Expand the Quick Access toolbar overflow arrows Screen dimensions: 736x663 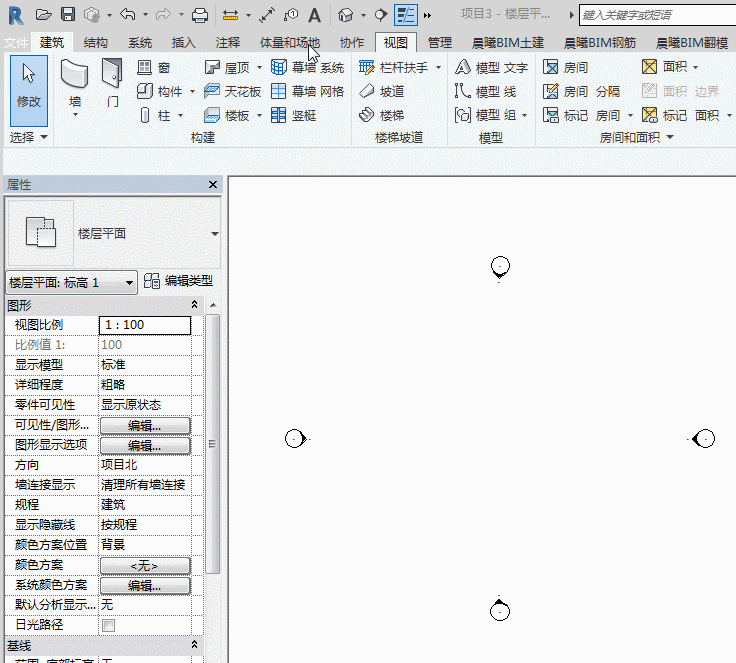pos(427,15)
